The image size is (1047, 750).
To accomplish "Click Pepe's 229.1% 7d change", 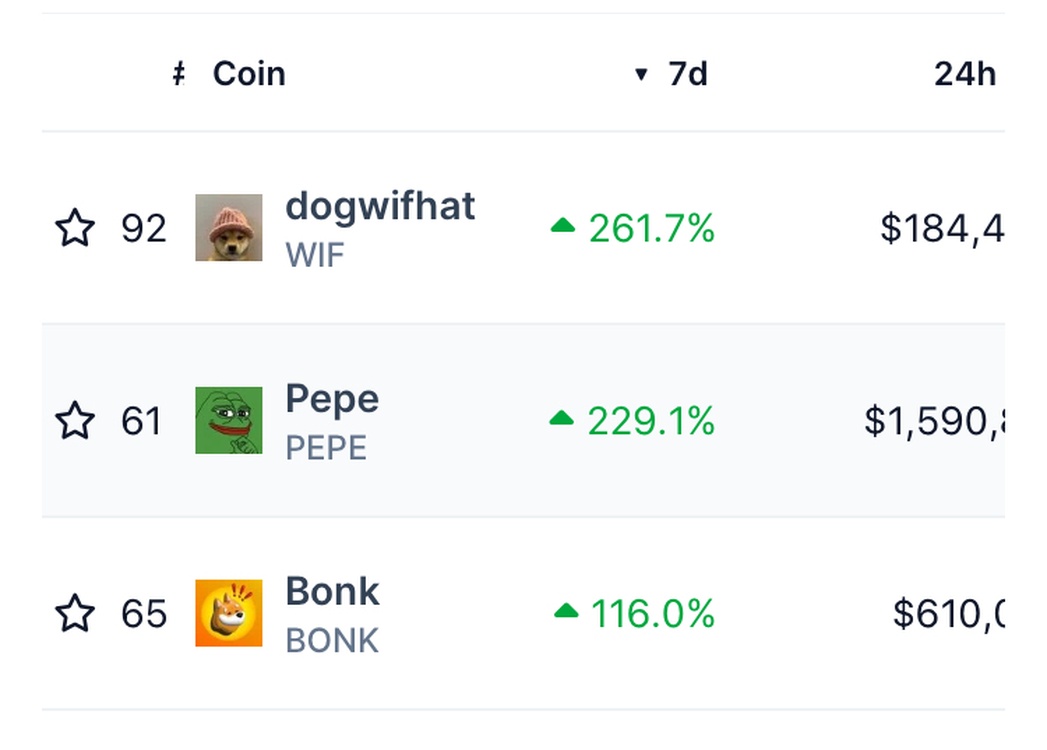I will tap(651, 422).
